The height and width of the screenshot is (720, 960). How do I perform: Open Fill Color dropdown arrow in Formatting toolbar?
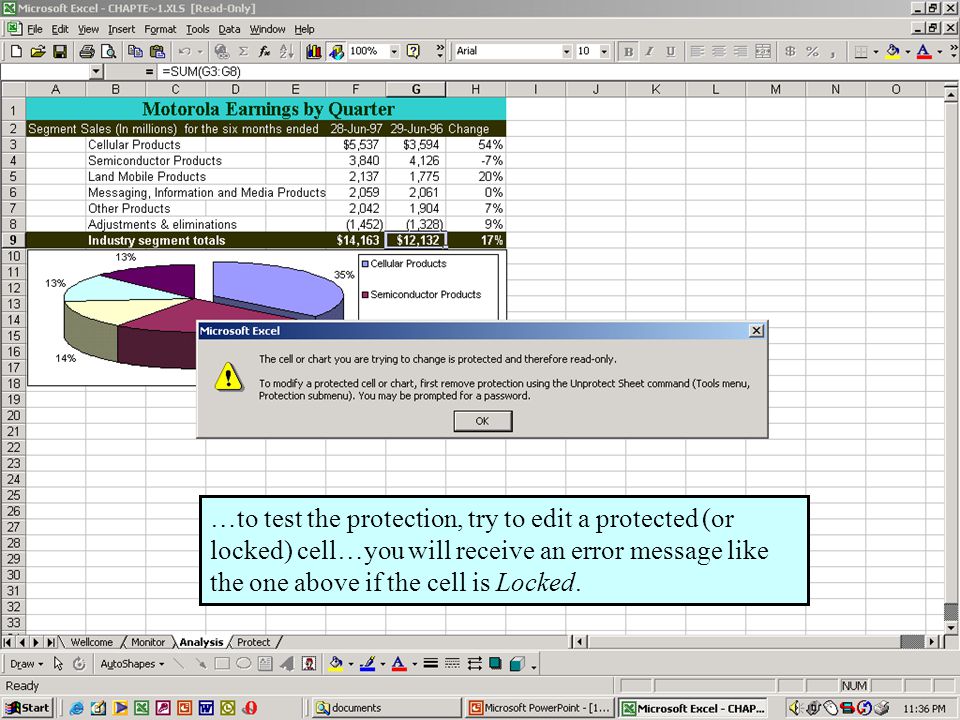(x=907, y=51)
